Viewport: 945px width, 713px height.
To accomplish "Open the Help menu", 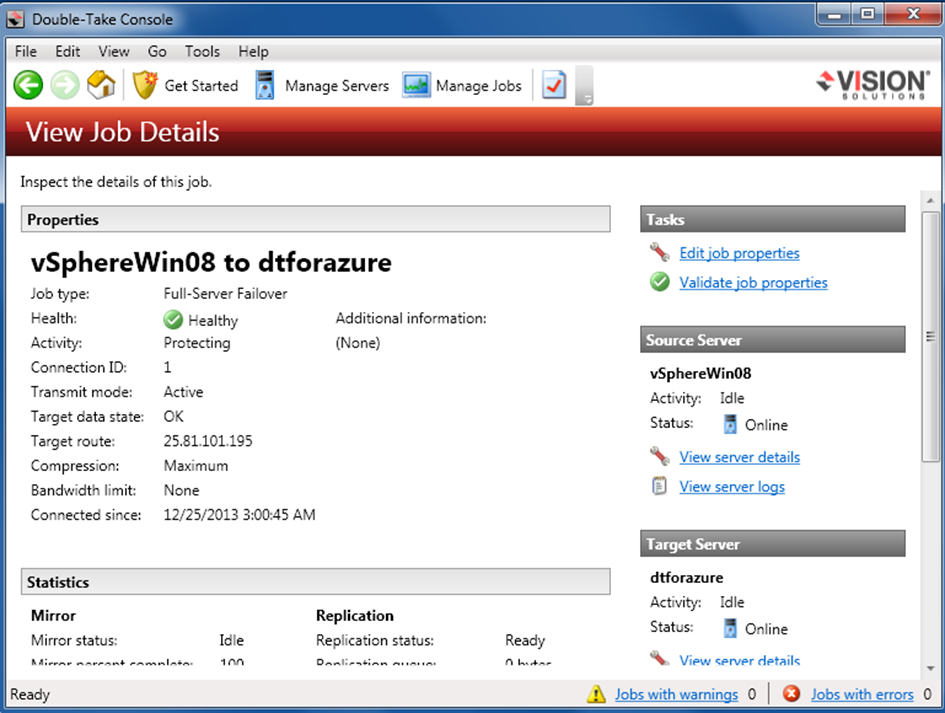I will click(x=253, y=52).
